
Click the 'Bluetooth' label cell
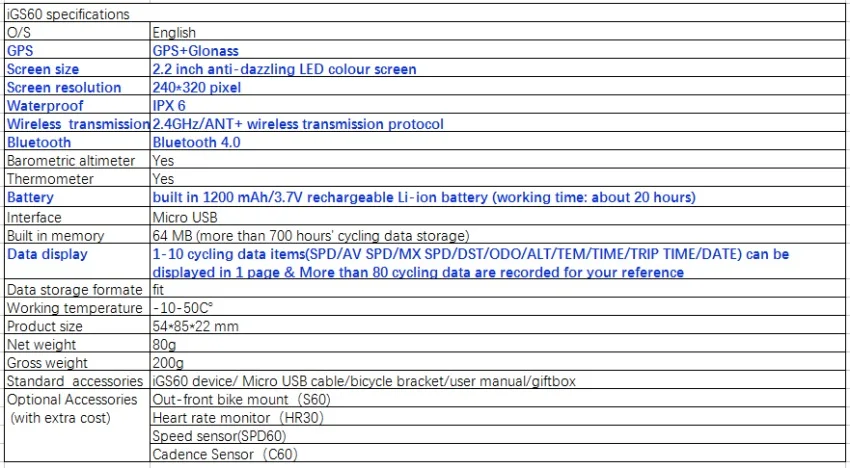78,142
